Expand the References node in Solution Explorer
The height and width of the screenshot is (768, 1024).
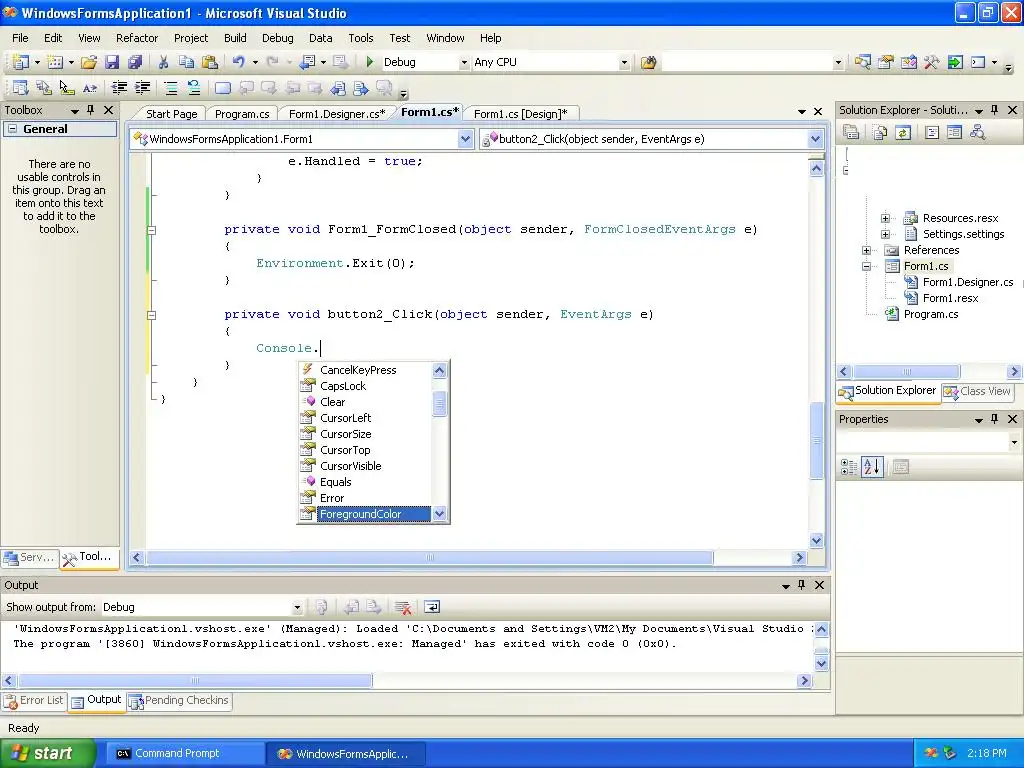click(866, 250)
